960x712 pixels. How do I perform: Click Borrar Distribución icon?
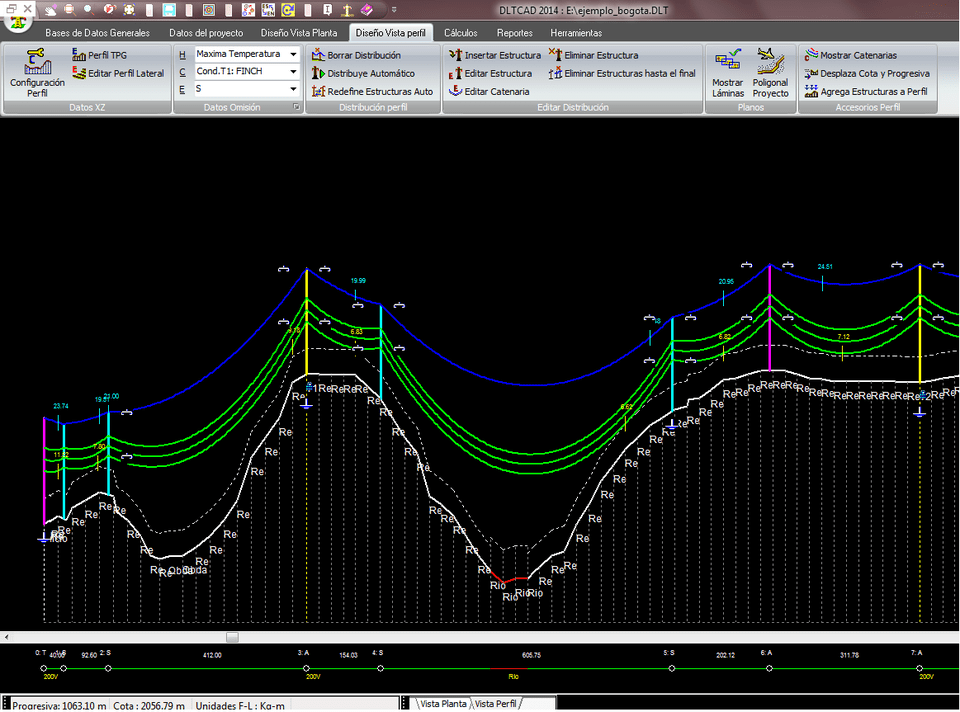[319, 56]
